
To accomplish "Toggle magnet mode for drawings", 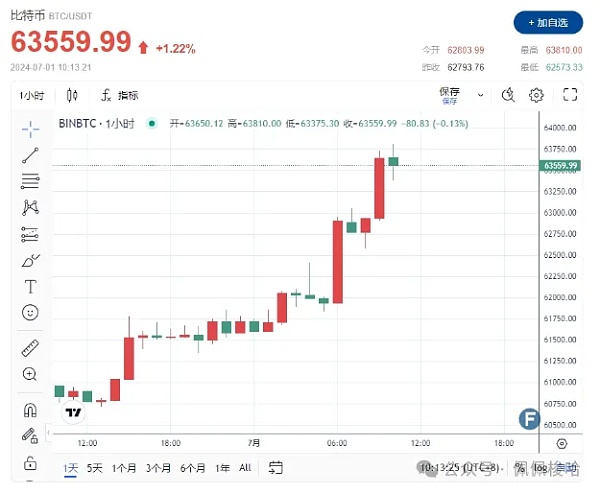I will click(30, 410).
